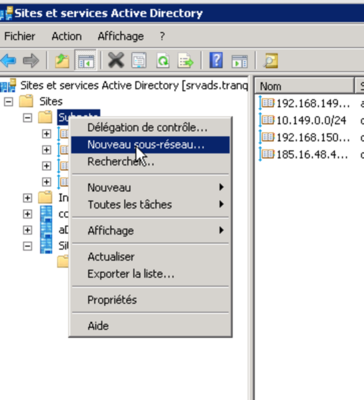Click the gray Forward arrow toolbar icon
The image size is (364, 400).
click(x=31, y=61)
